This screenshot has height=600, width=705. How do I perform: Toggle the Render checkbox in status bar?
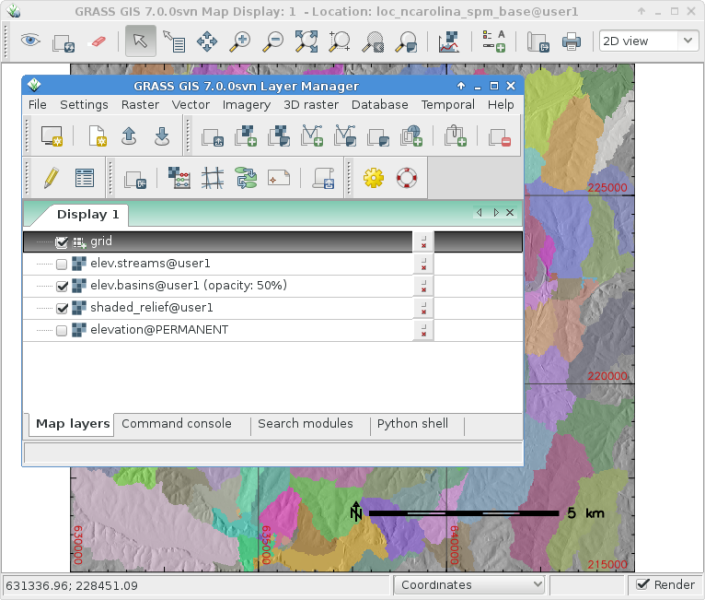(x=643, y=584)
